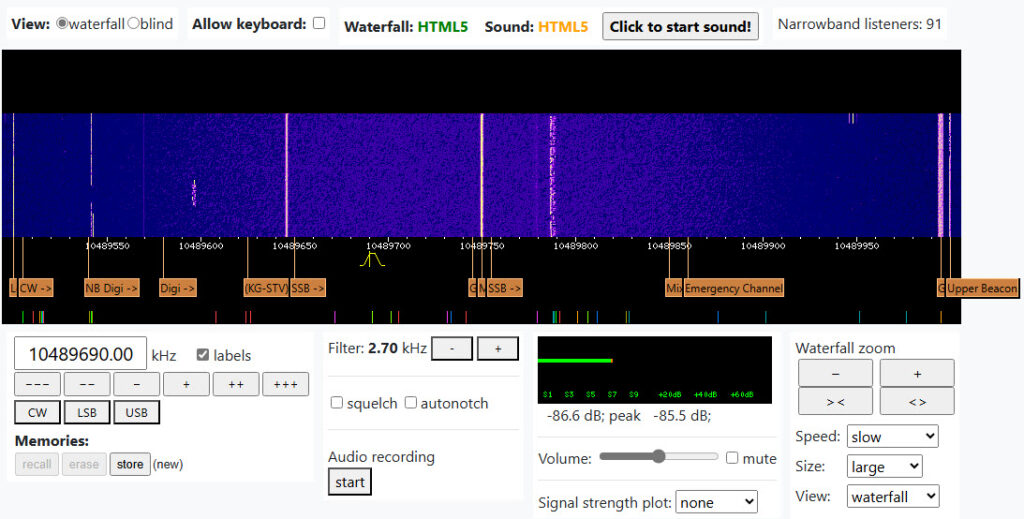Narrow the filter with its minus button
This screenshot has height=519, width=1024.
click(451, 349)
